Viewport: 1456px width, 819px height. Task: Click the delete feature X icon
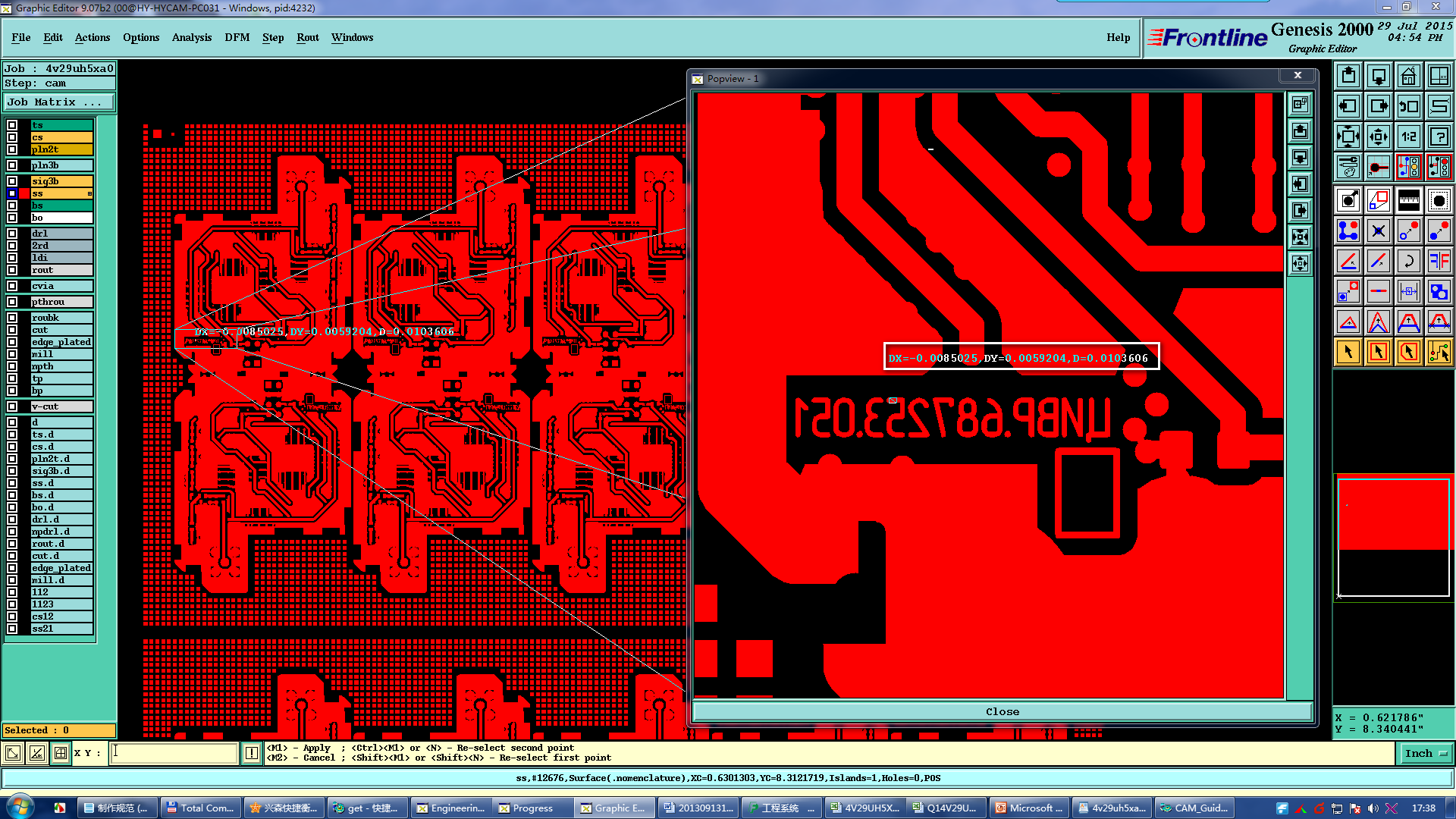pyautogui.click(x=1378, y=231)
